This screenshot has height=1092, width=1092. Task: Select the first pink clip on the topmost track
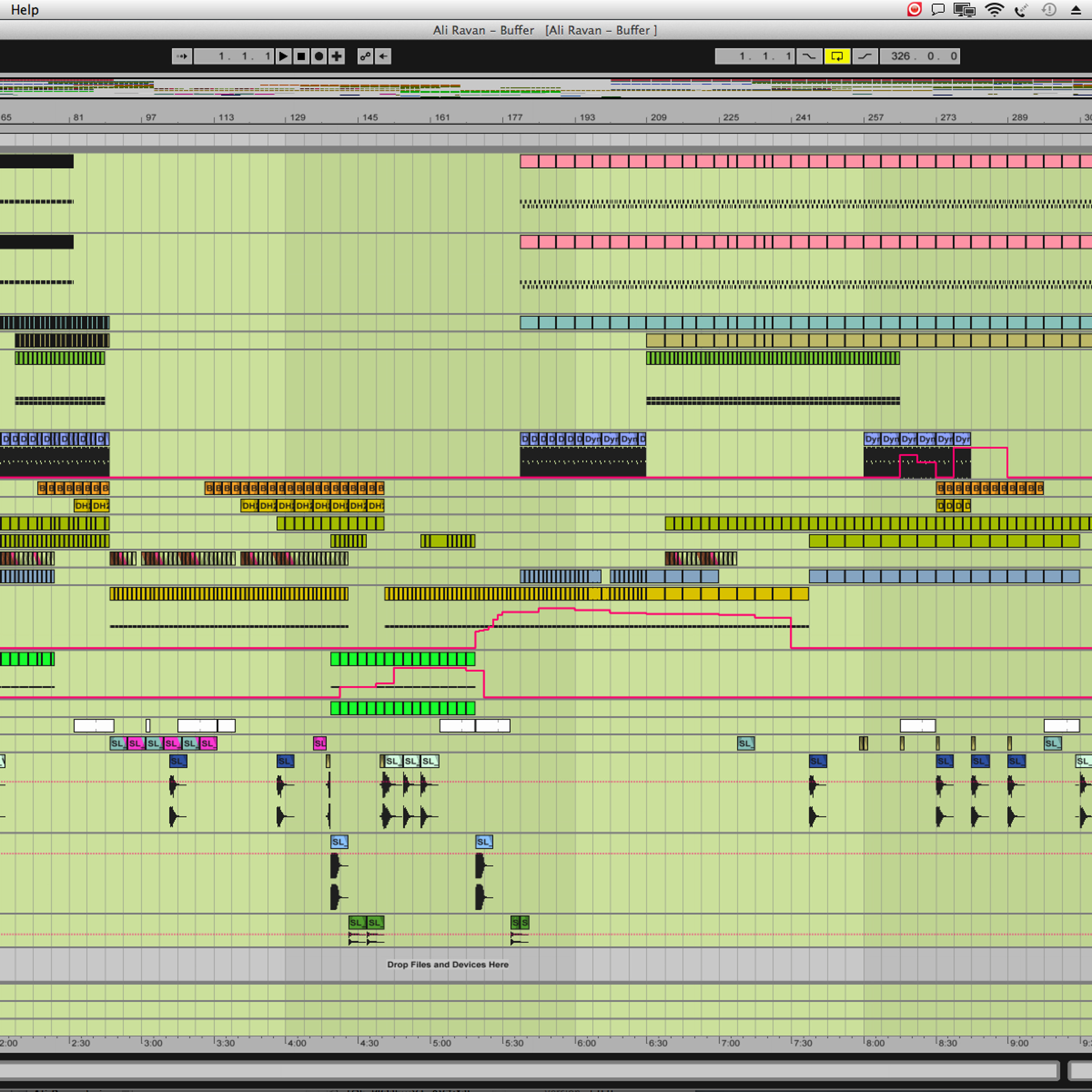coord(529,162)
